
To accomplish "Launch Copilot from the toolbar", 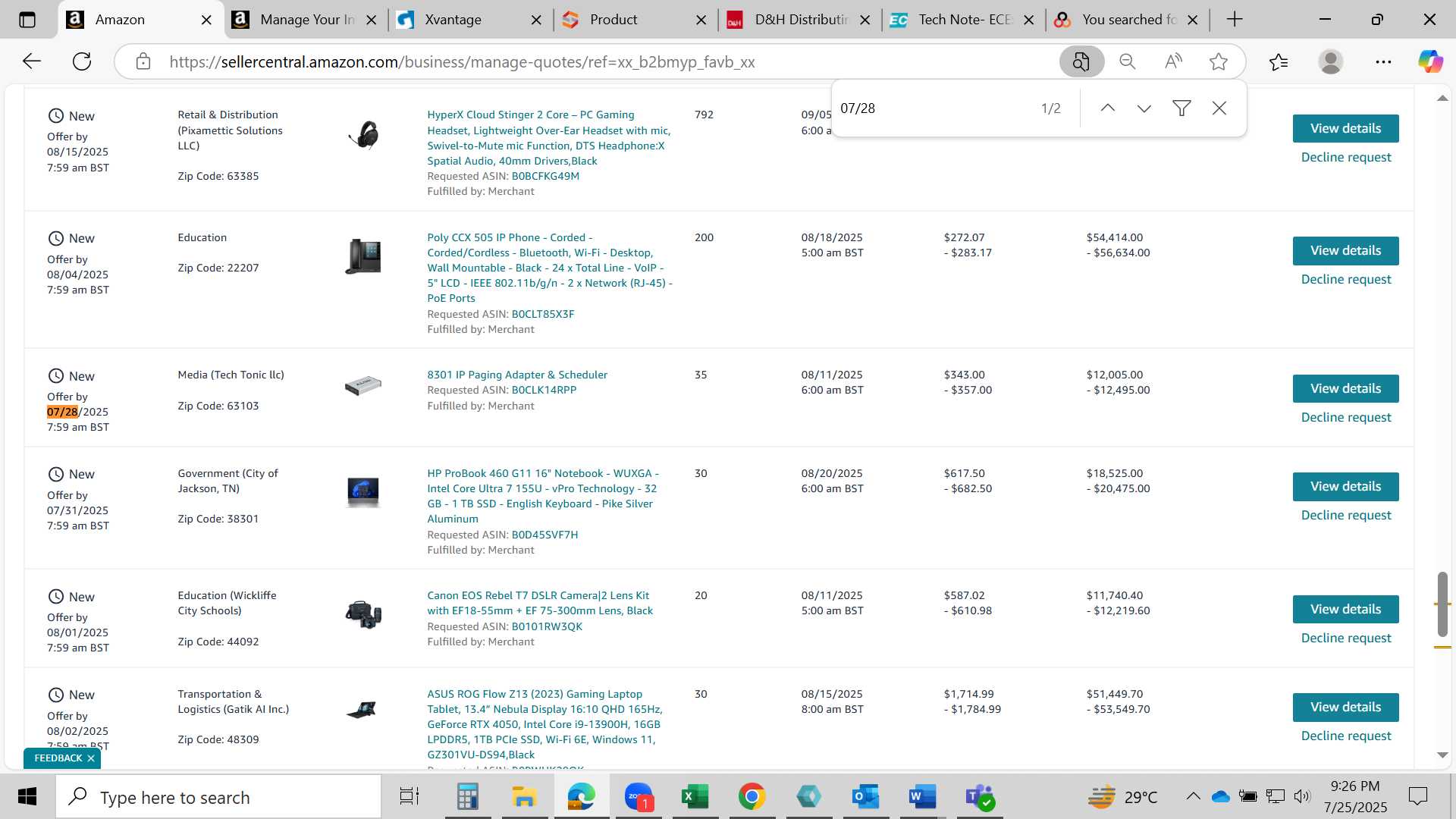I will pos(1430,61).
